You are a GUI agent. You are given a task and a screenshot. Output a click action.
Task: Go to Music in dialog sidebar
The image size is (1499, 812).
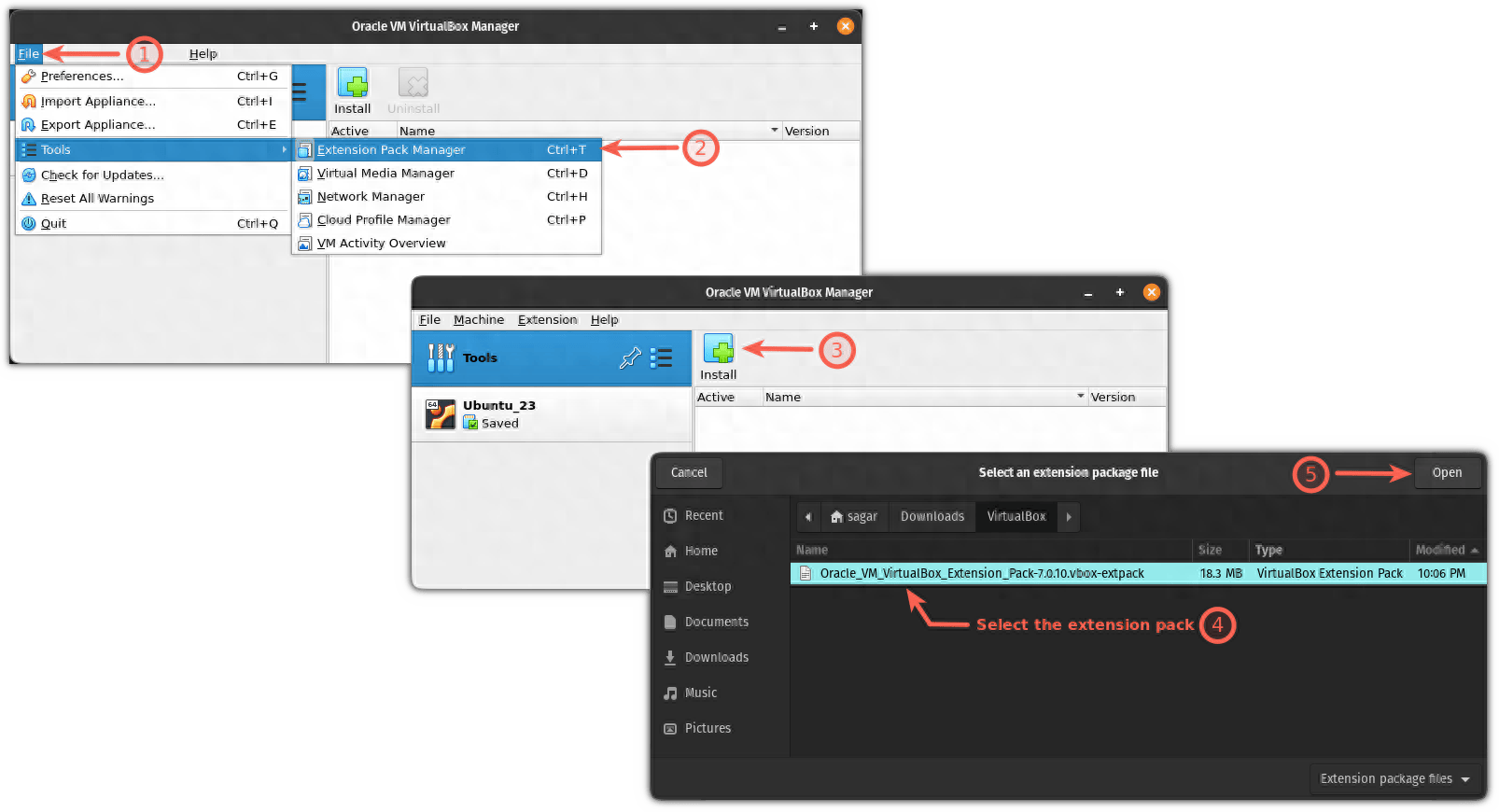(721, 693)
